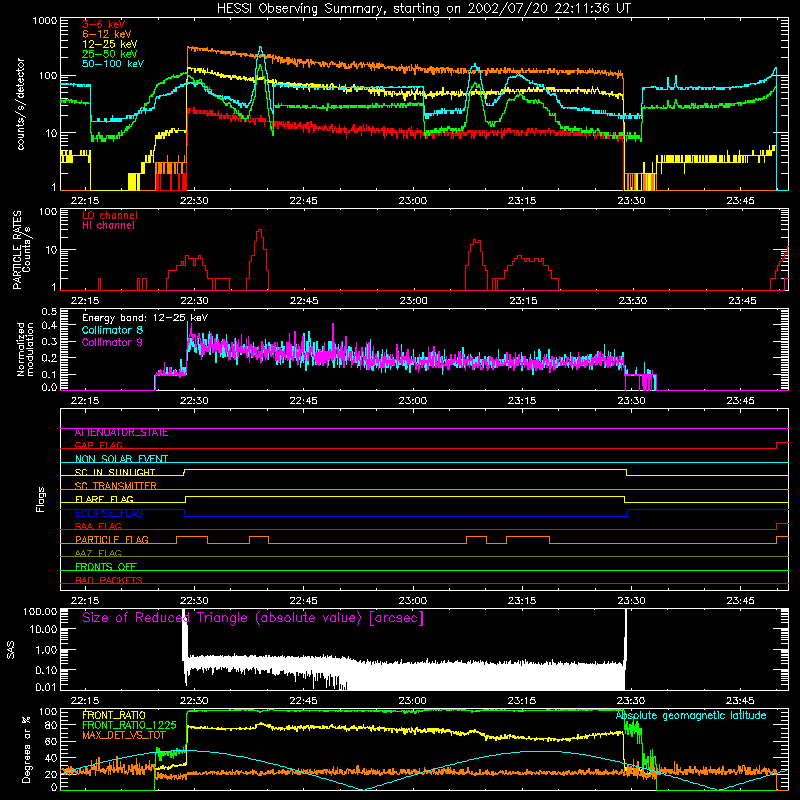Select the Collimator 9 legend label
This screenshot has height=800, width=800.
[x=112, y=342]
